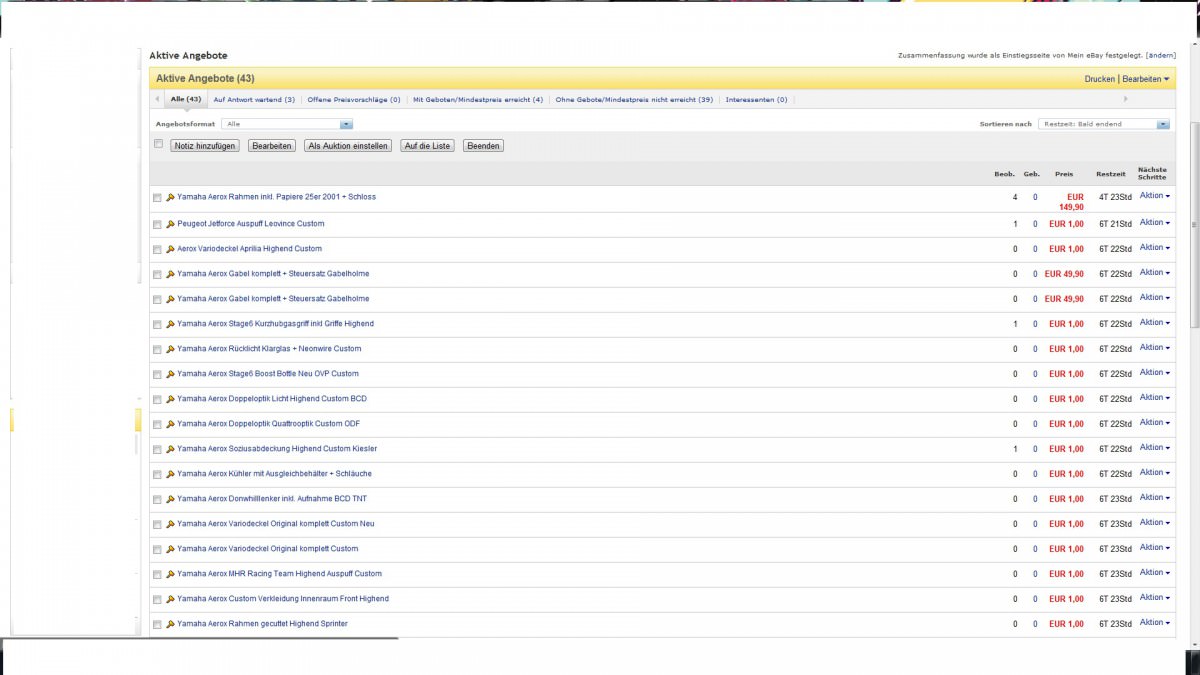Click key icon beside Rücklicht Klarglas listing

coord(170,349)
